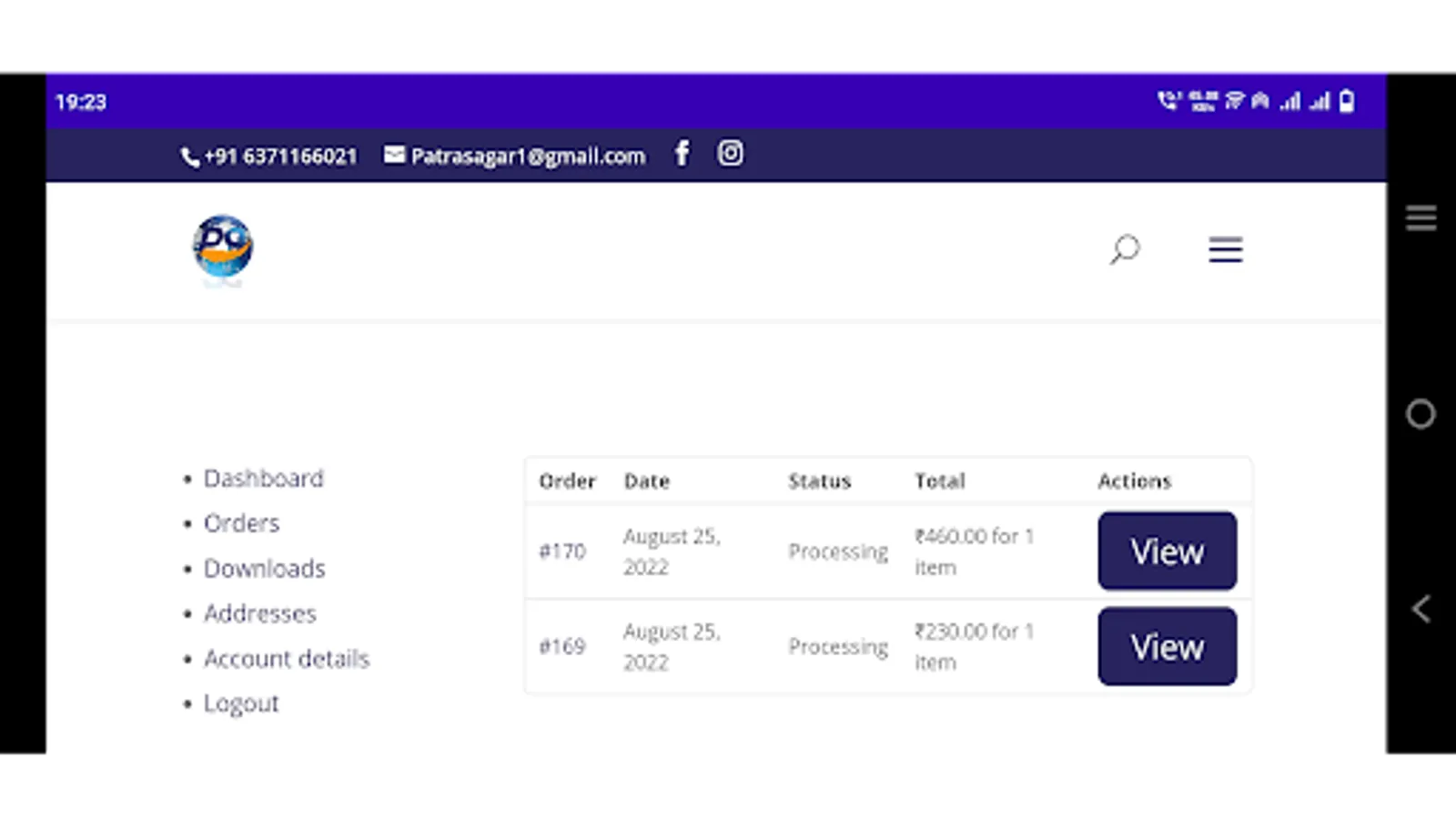View order #169 details

click(x=1167, y=647)
